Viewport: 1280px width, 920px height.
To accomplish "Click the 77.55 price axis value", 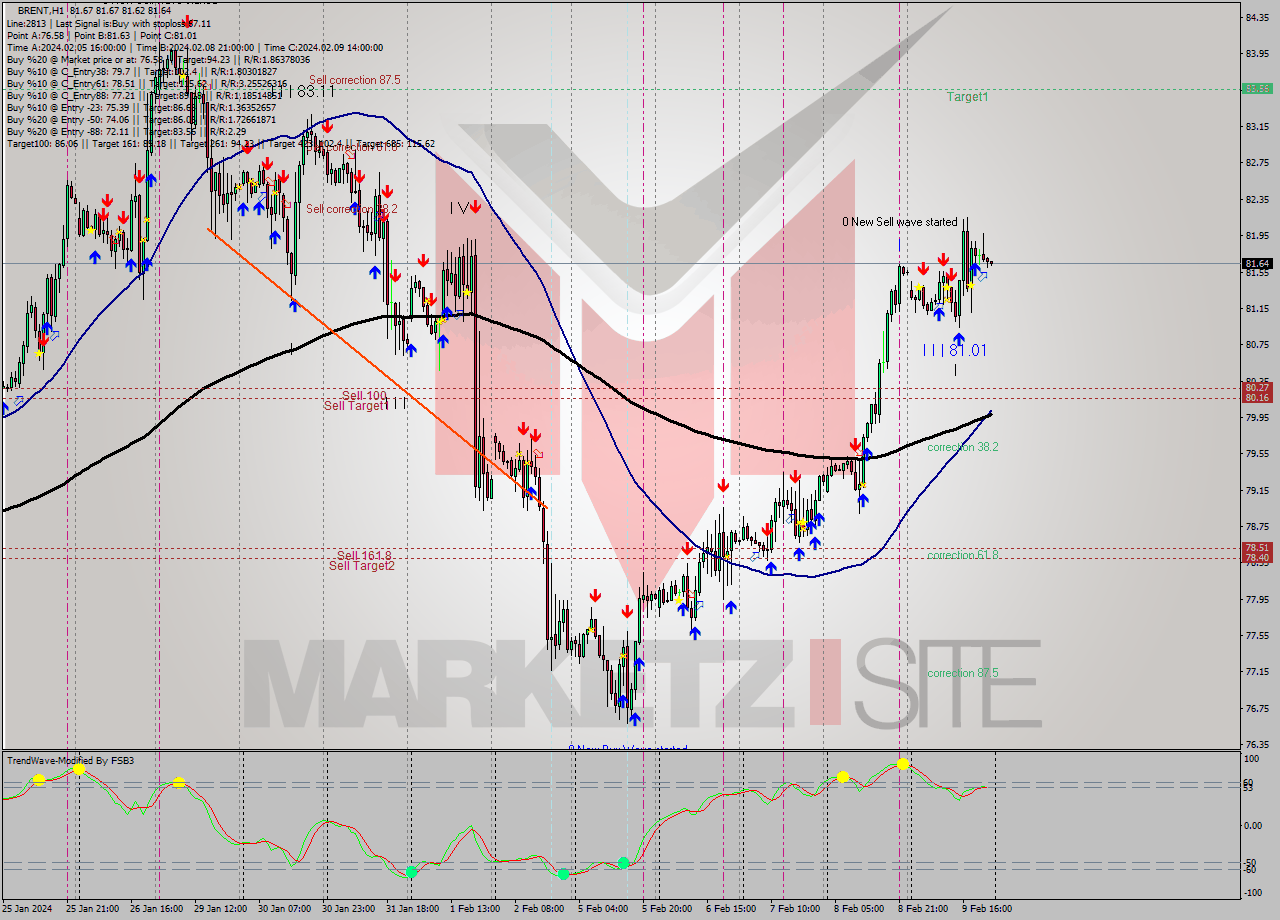I will pyautogui.click(x=1257, y=635).
